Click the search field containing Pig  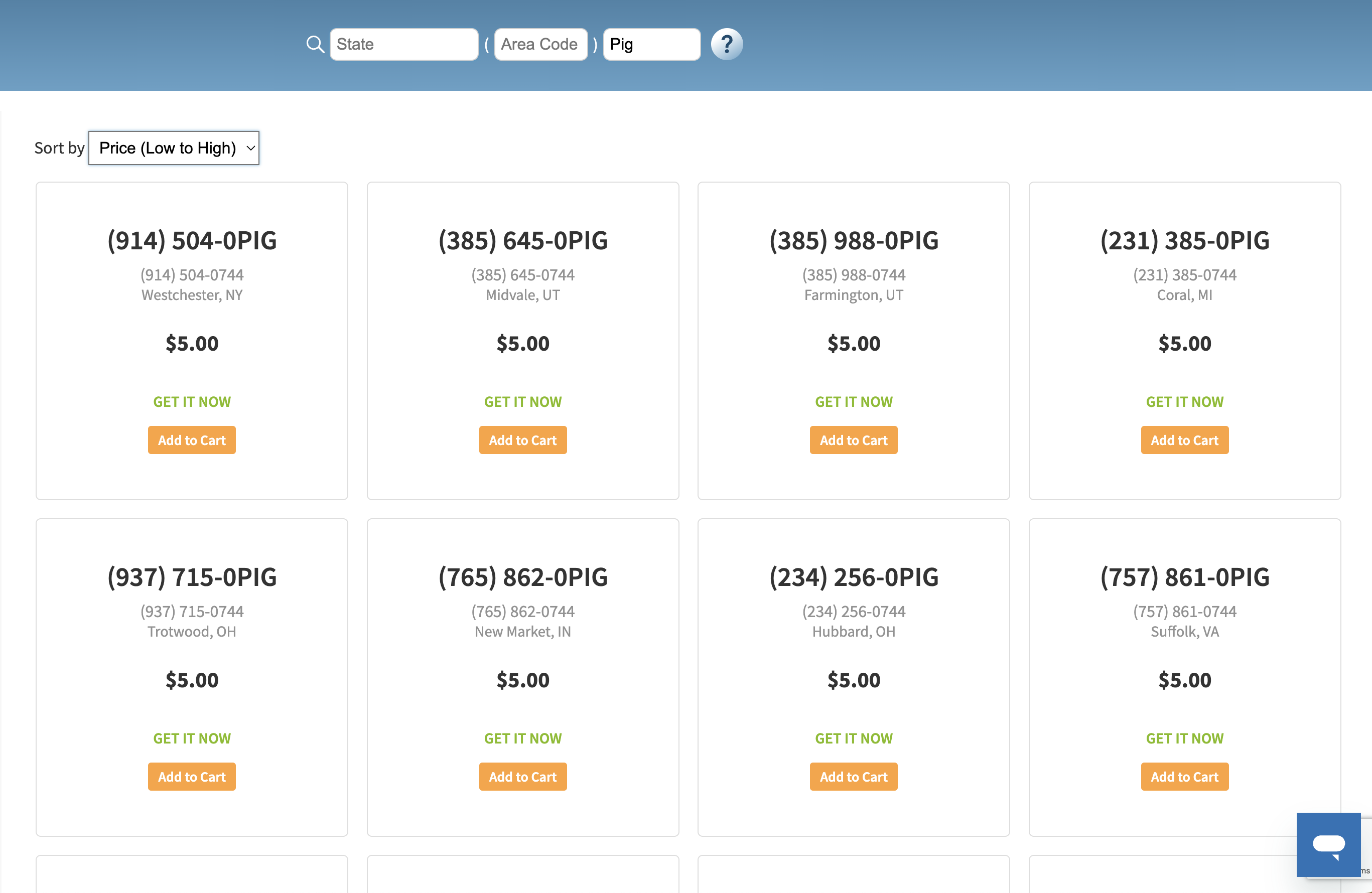[x=651, y=44]
